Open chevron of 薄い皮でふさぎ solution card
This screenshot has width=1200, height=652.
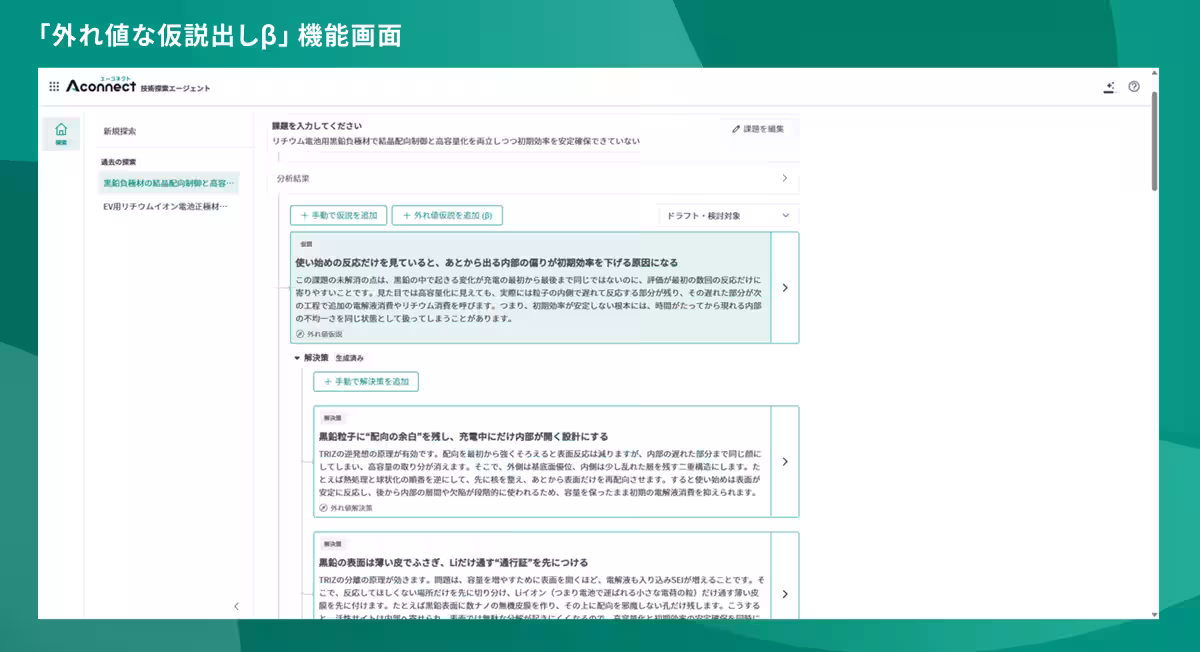[x=785, y=594]
